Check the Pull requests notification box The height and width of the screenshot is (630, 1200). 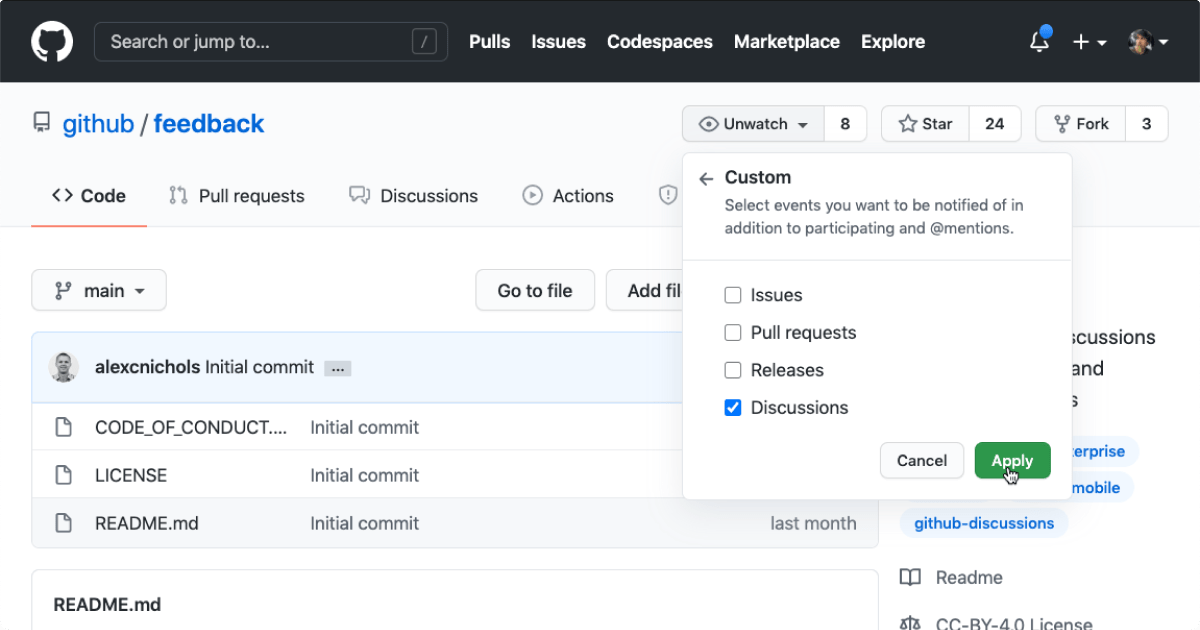pos(733,333)
